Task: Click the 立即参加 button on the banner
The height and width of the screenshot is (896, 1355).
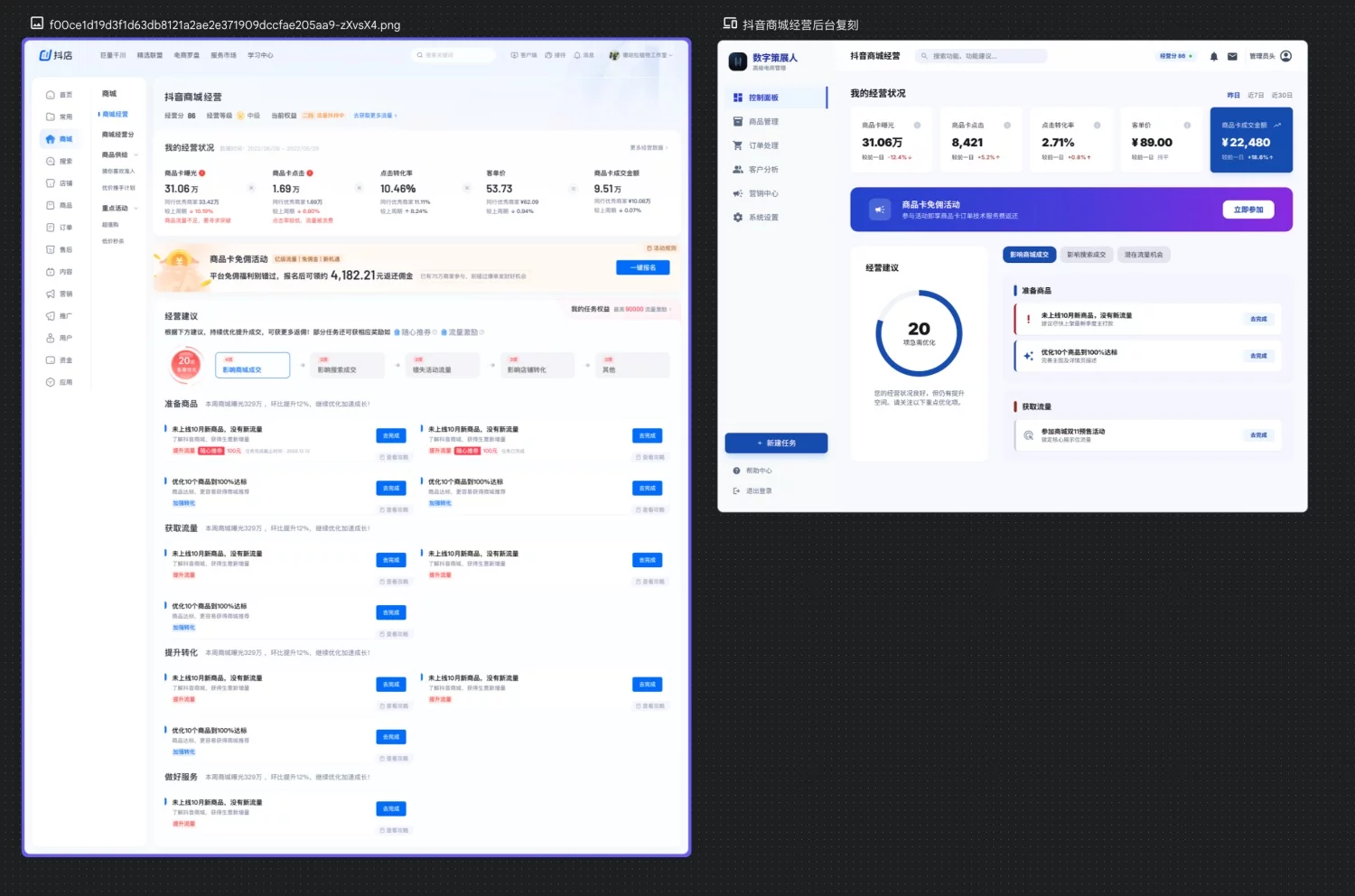Action: [1248, 210]
